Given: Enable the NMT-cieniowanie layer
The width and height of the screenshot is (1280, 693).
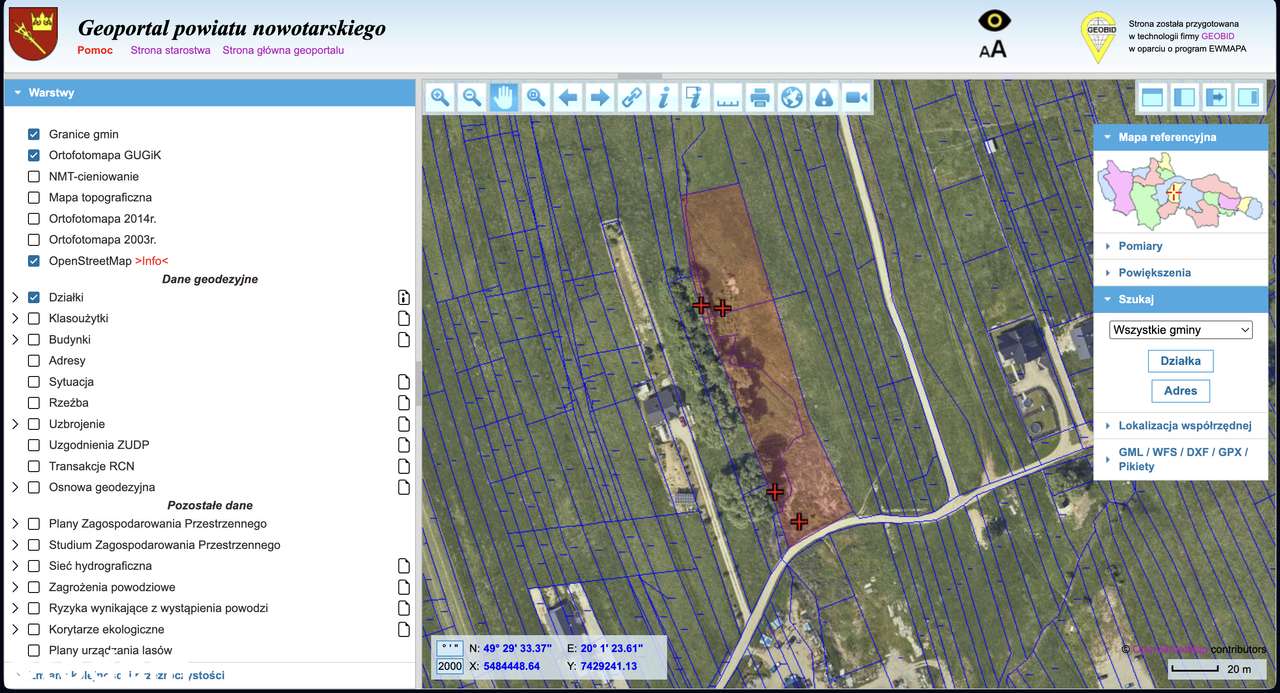Looking at the screenshot, I should (34, 176).
